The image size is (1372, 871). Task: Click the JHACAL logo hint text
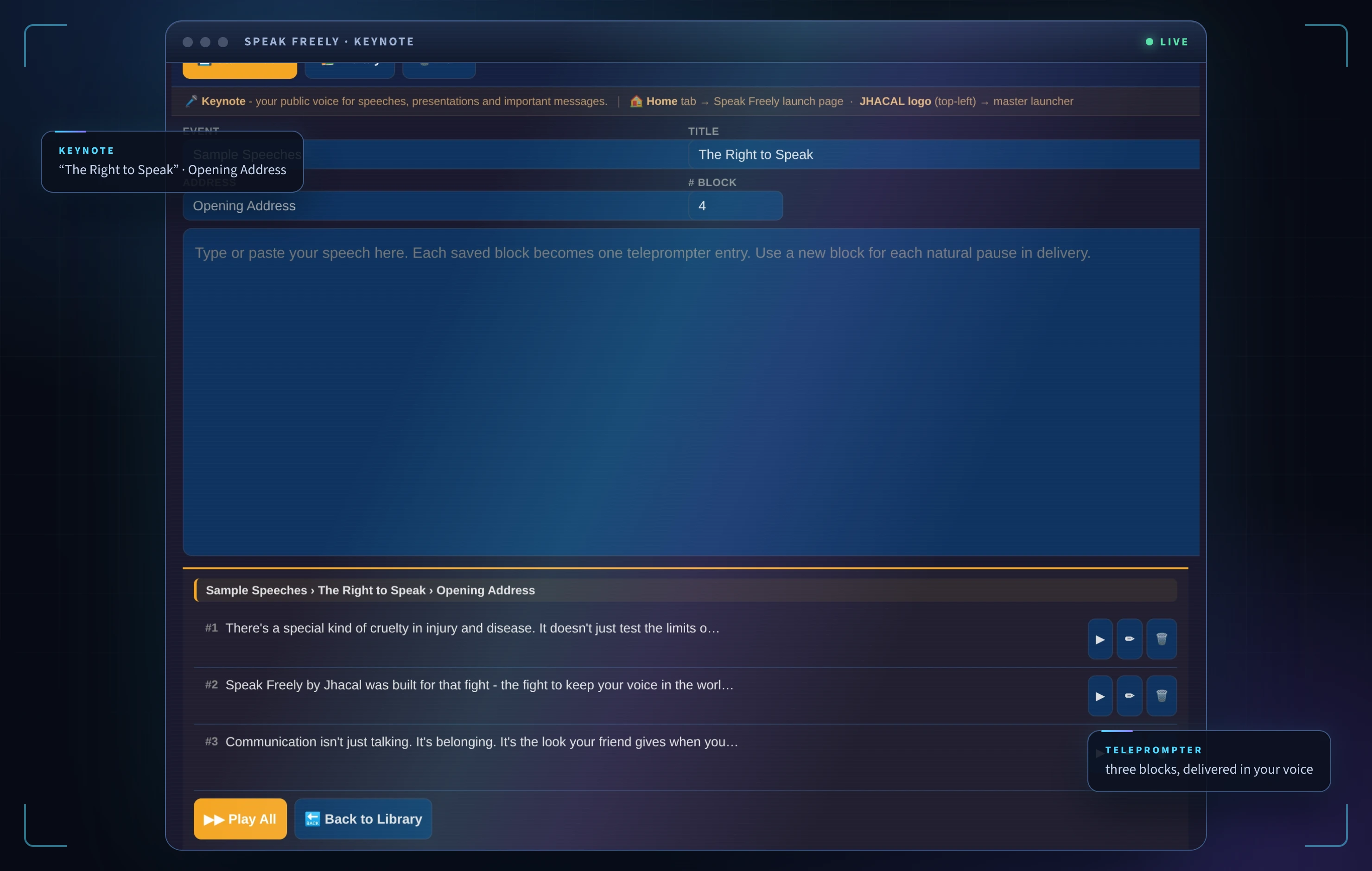895,101
